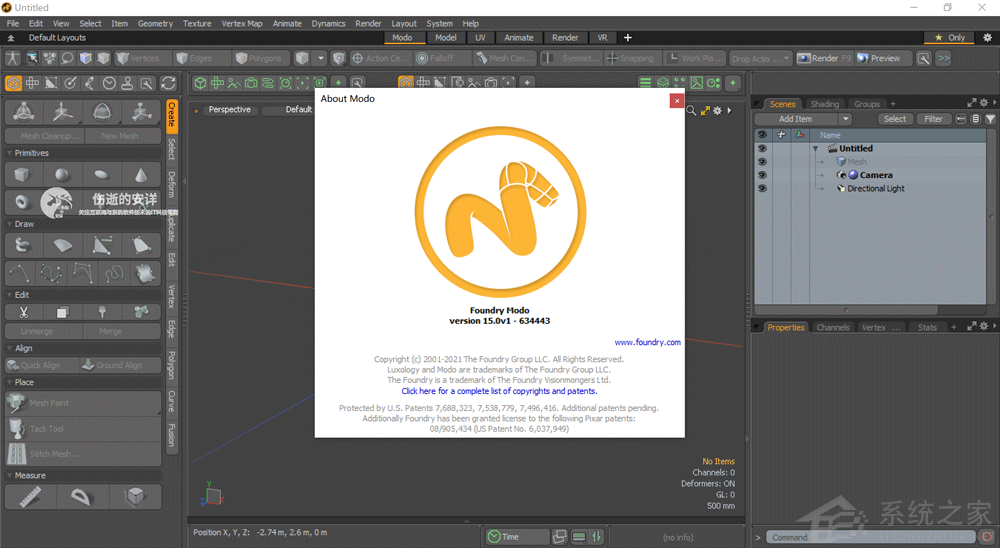This screenshot has width=1000, height=548.
Task: Open the Add Item dropdown arrow
Action: pos(845,119)
